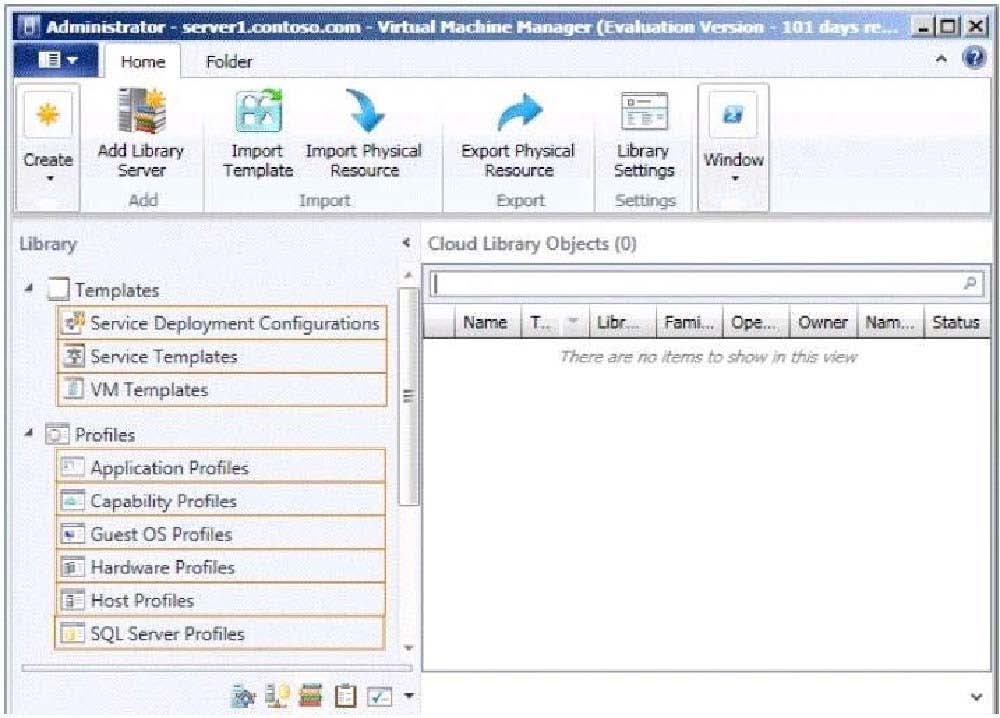
Task: Collapse the Templates tree node
Action: coord(29,288)
